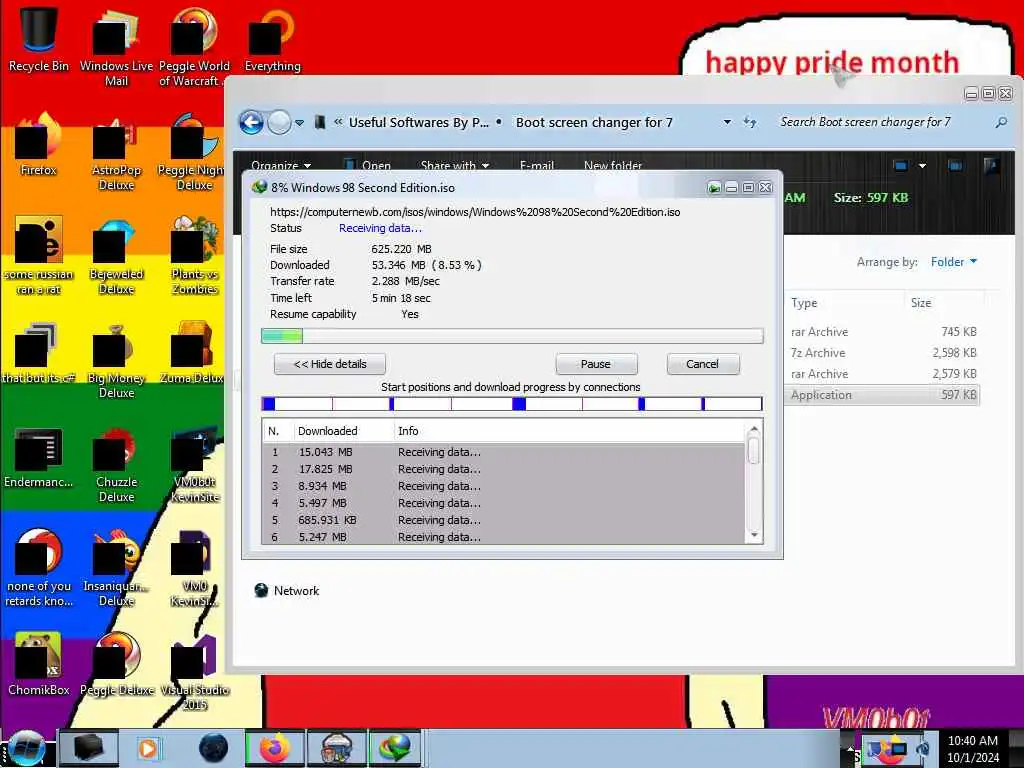Select connection 5 row with 685.931 KB
The width and height of the screenshot is (1024, 768).
click(x=504, y=520)
